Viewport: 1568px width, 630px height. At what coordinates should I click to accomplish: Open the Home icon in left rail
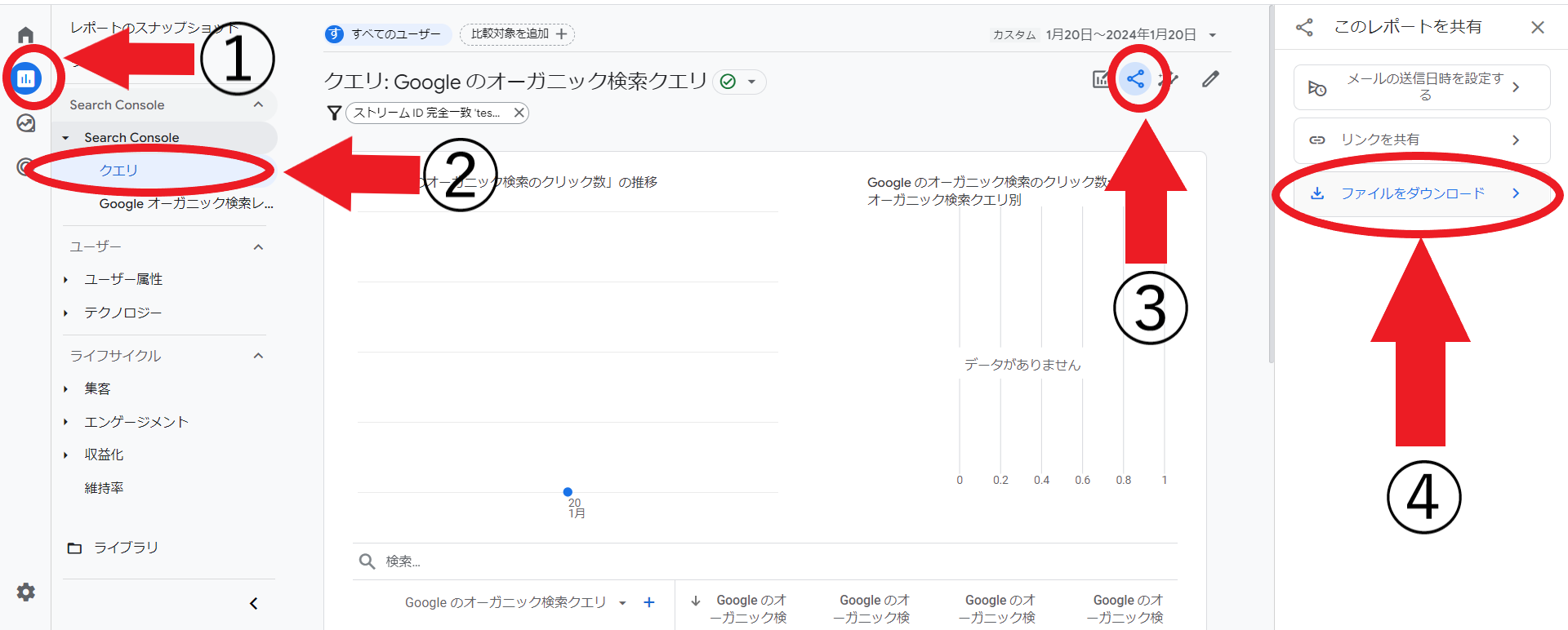tap(26, 35)
